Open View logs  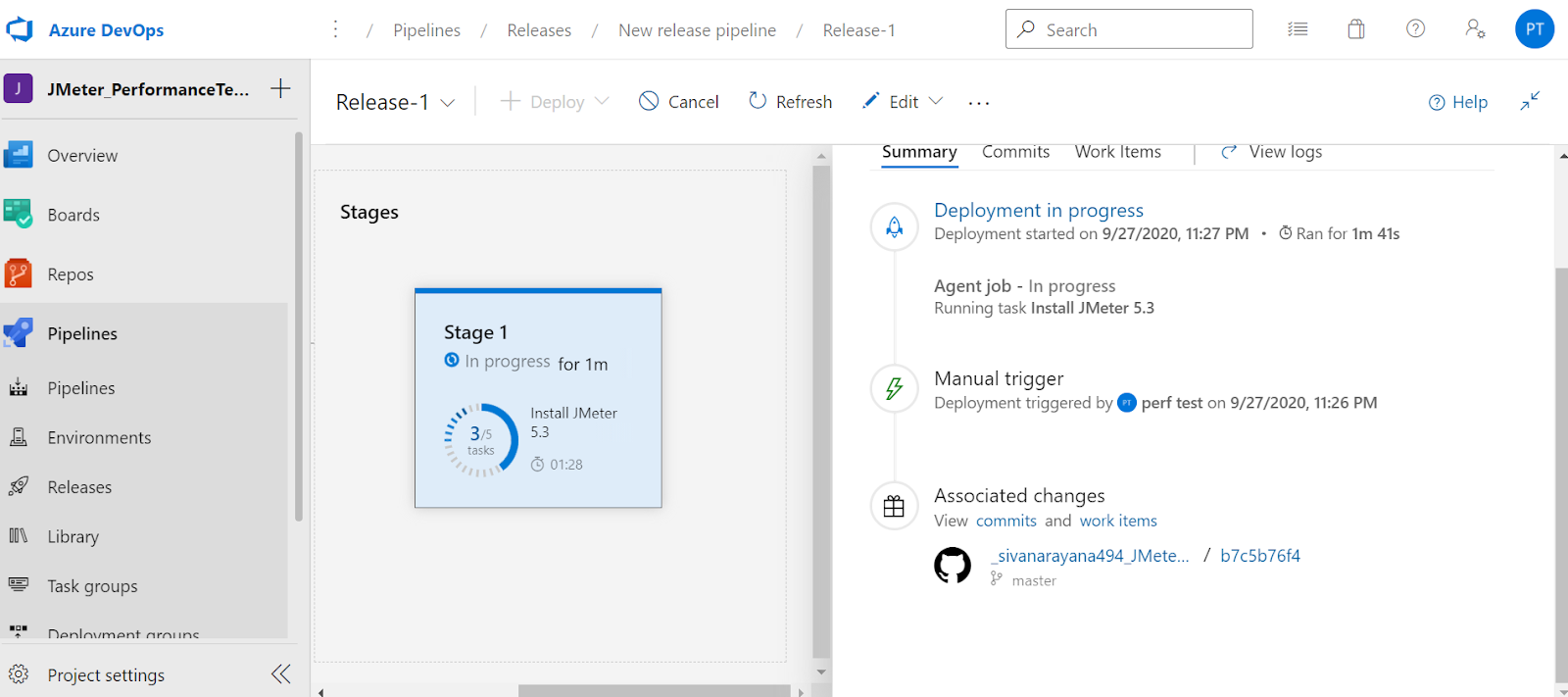pos(1272,152)
